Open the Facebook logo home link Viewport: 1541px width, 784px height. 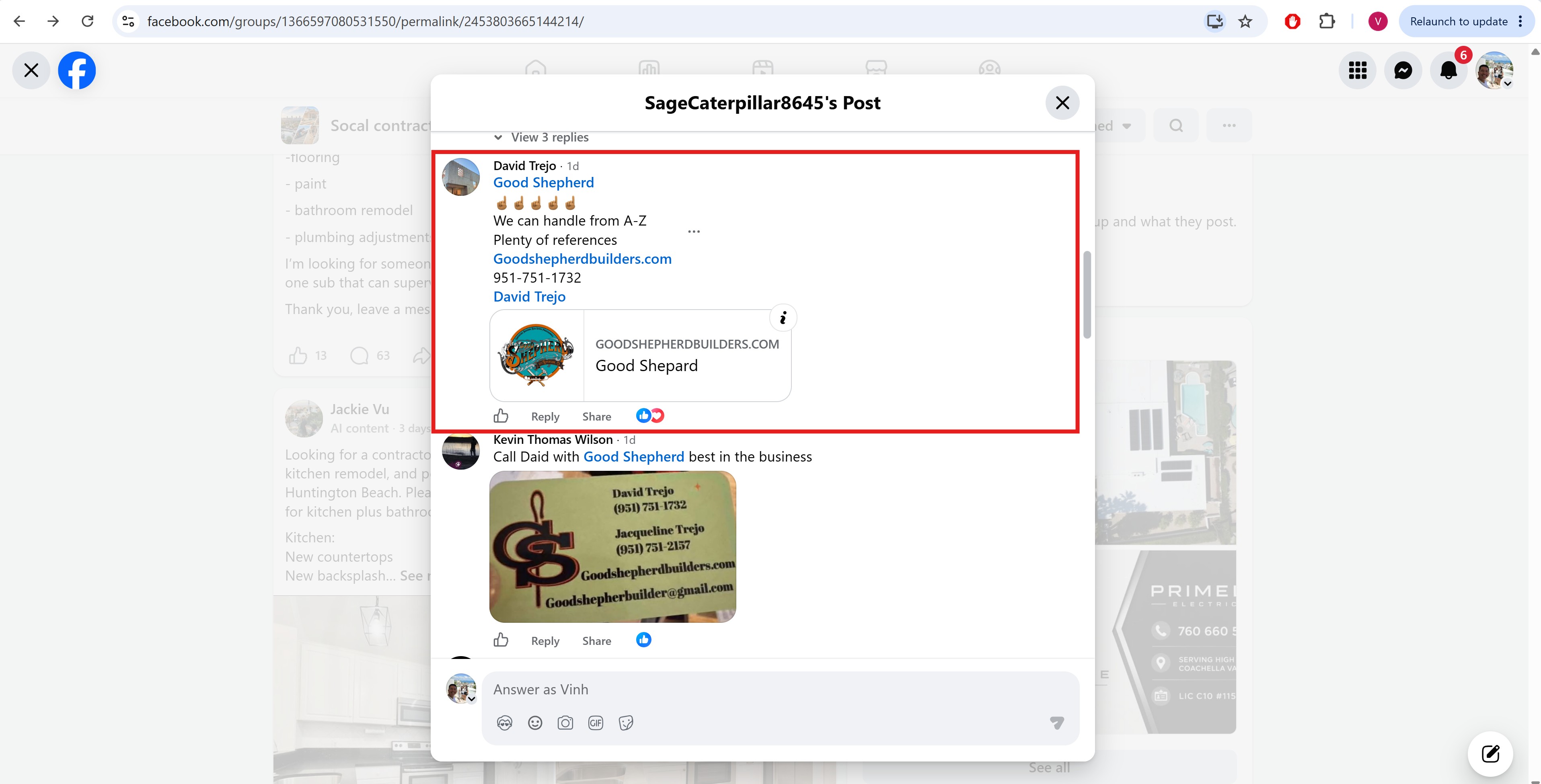(76, 71)
